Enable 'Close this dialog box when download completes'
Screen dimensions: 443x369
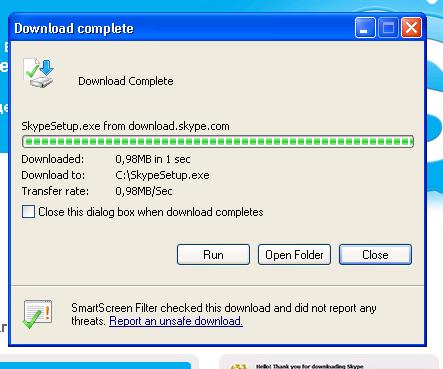pos(28,212)
